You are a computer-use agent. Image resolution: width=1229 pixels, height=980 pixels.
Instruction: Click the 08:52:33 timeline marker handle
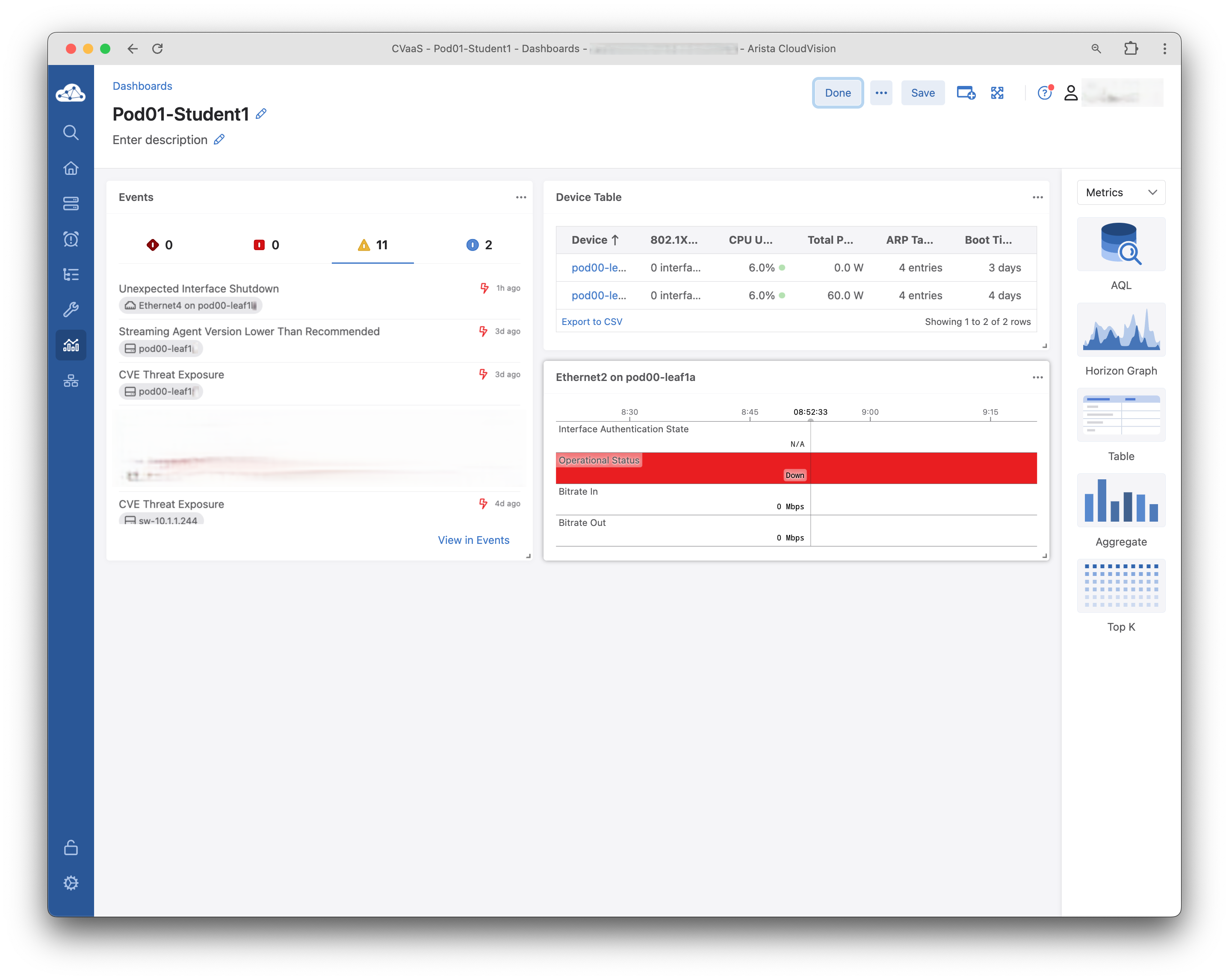(x=810, y=420)
